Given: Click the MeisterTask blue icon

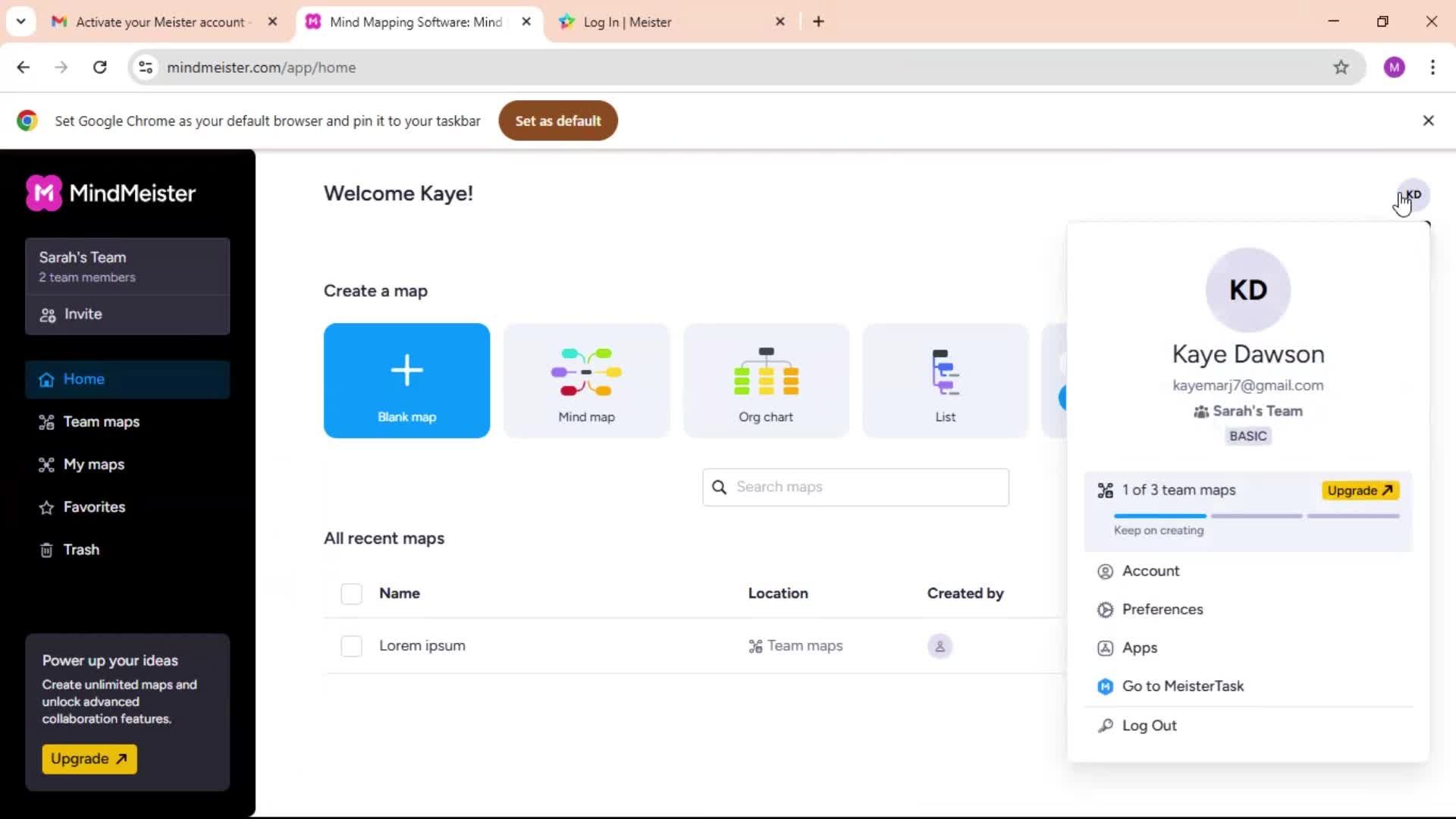Looking at the screenshot, I should (1106, 686).
